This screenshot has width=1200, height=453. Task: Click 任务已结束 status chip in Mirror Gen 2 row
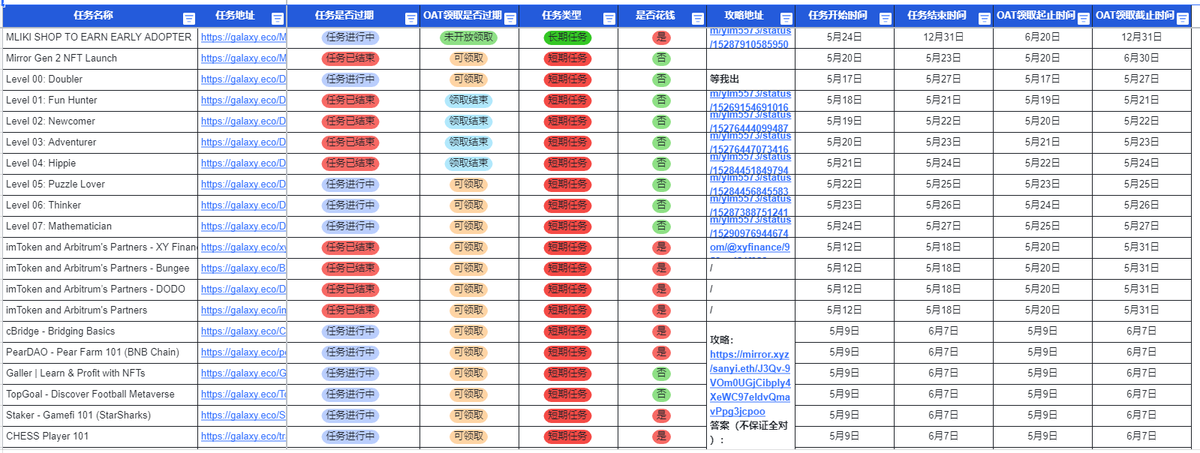pos(350,58)
